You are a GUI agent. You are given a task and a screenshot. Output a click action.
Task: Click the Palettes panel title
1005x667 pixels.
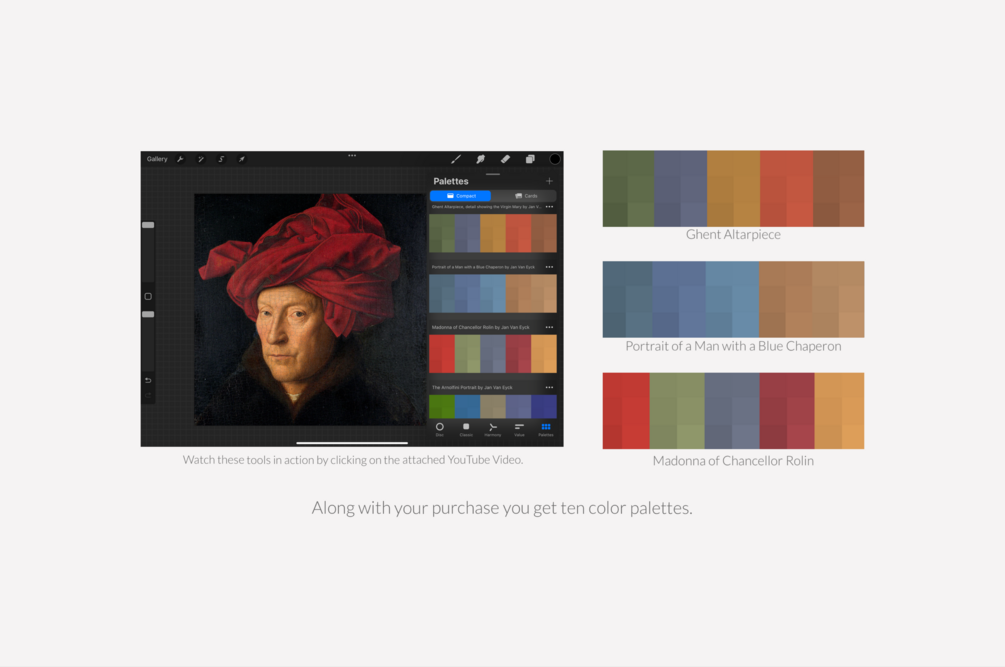coord(451,181)
